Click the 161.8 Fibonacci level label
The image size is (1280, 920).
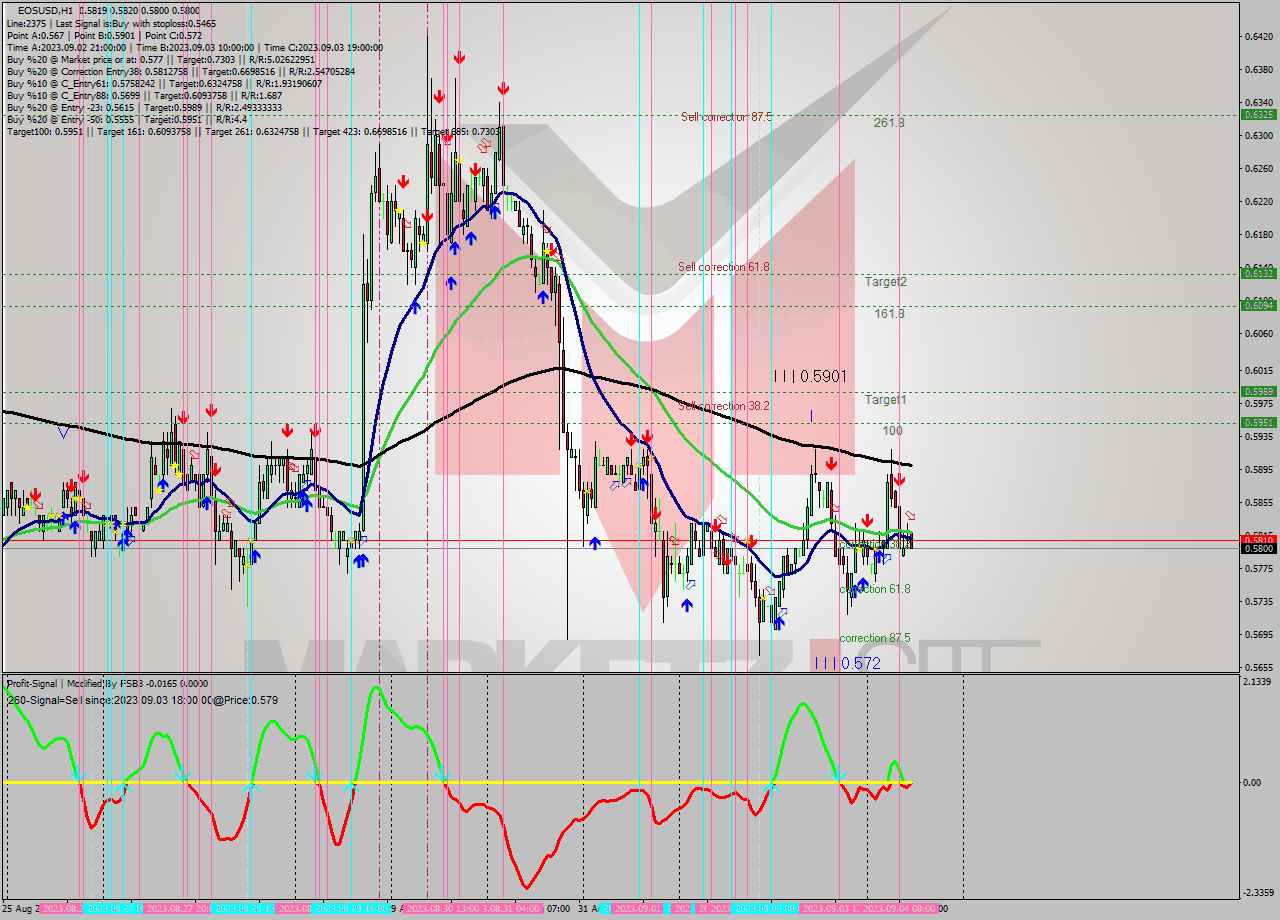[890, 313]
